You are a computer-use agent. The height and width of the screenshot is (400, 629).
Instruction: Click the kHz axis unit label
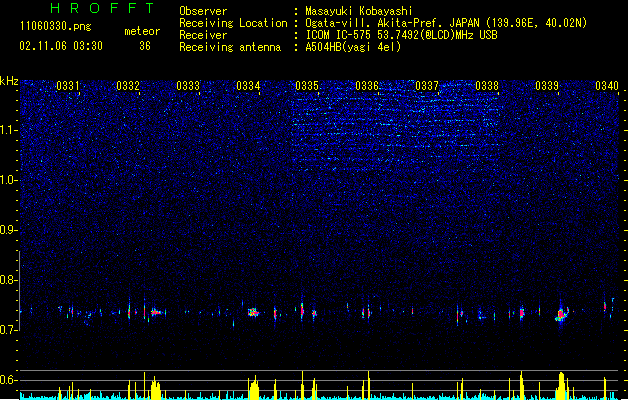pyautogui.click(x=9, y=81)
